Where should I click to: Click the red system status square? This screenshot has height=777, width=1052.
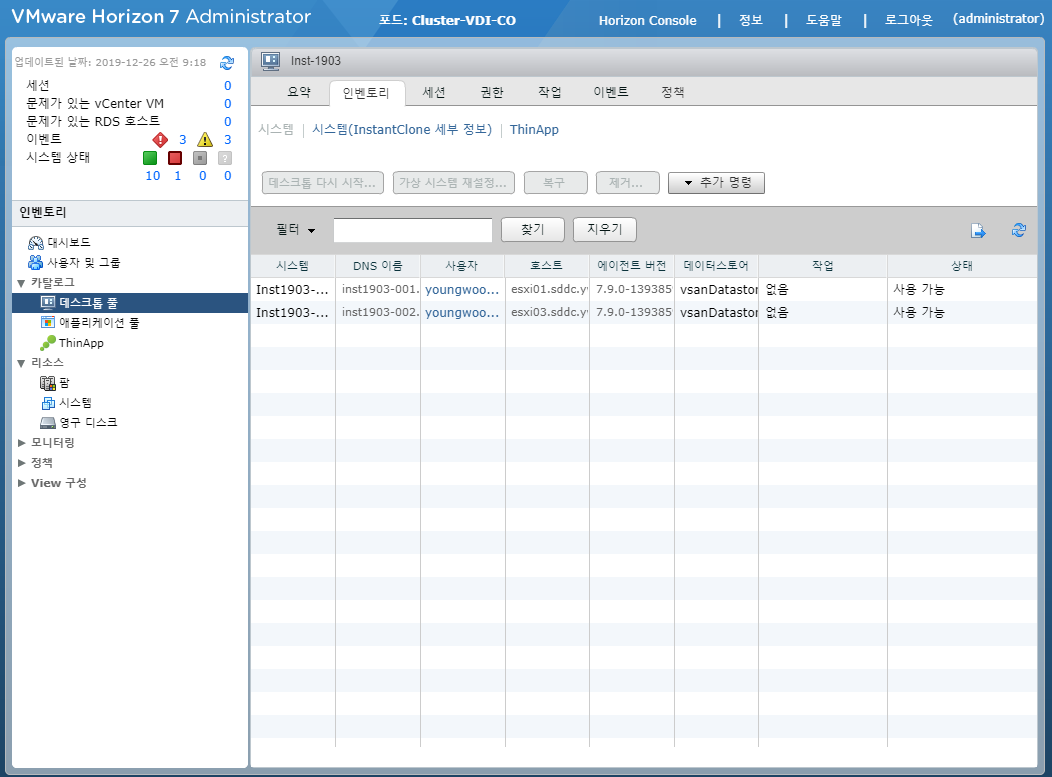point(175,158)
